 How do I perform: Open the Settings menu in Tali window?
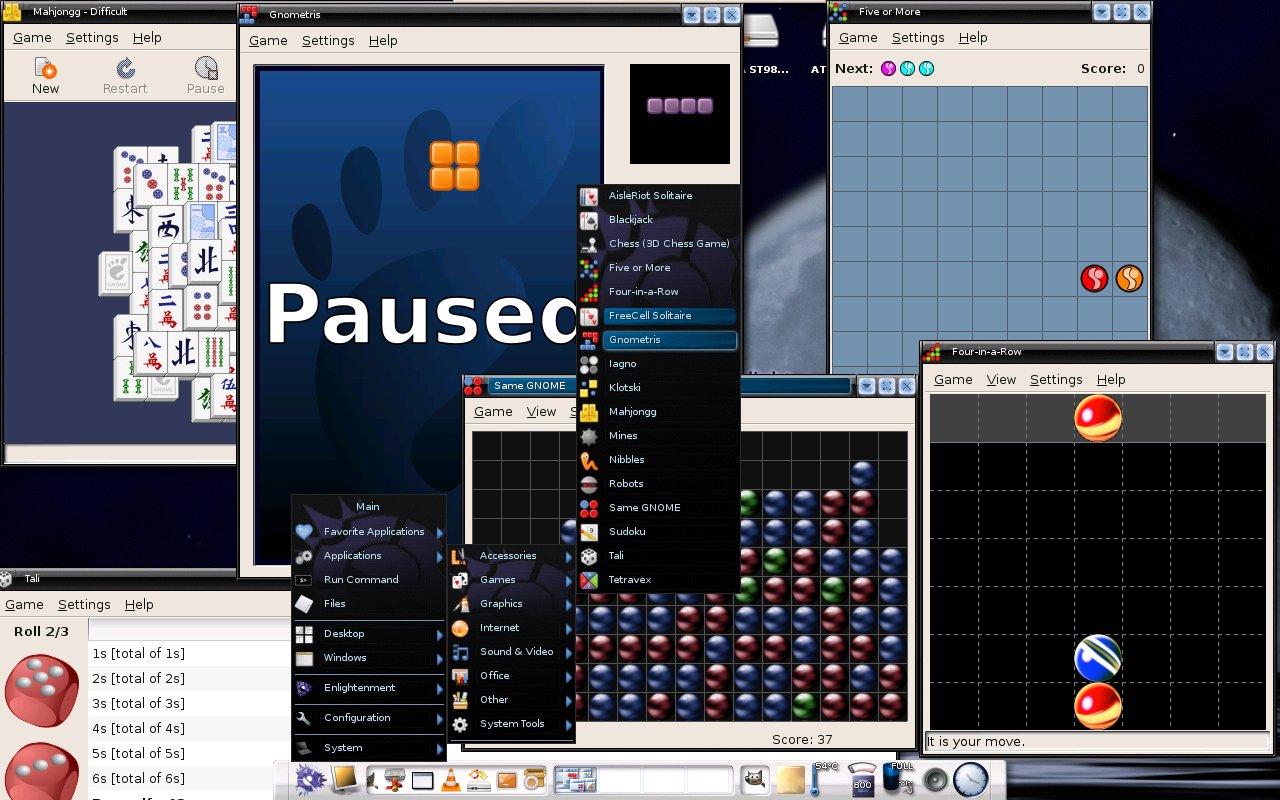(84, 605)
